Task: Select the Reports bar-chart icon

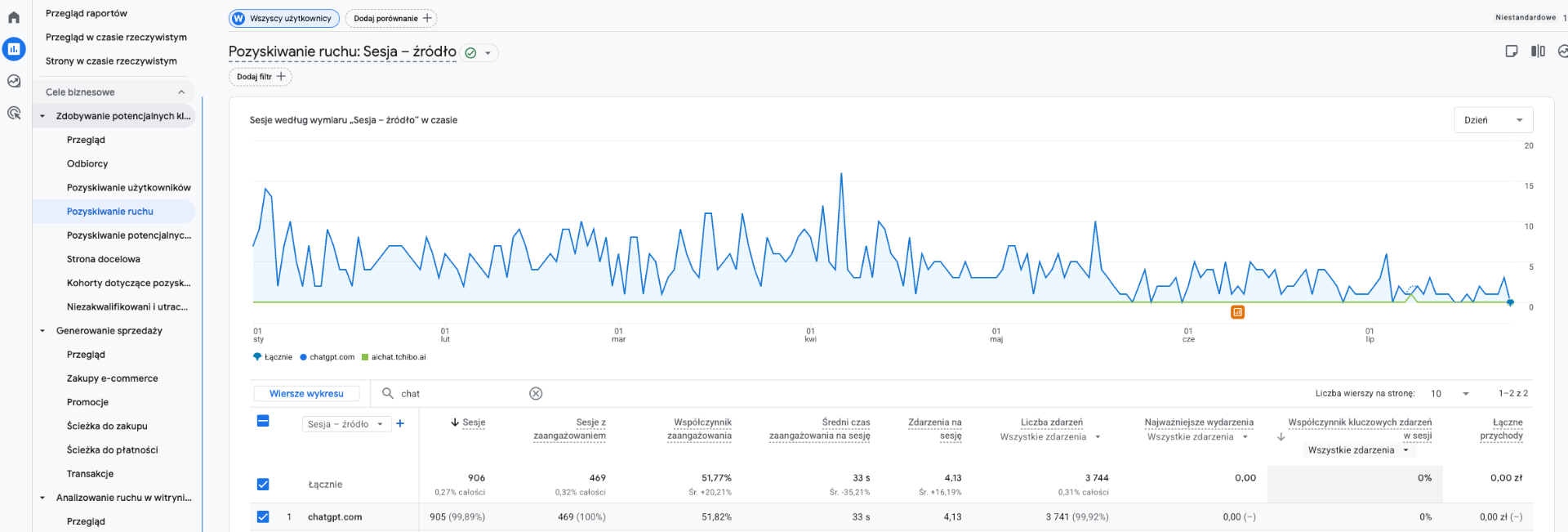Action: click(14, 49)
